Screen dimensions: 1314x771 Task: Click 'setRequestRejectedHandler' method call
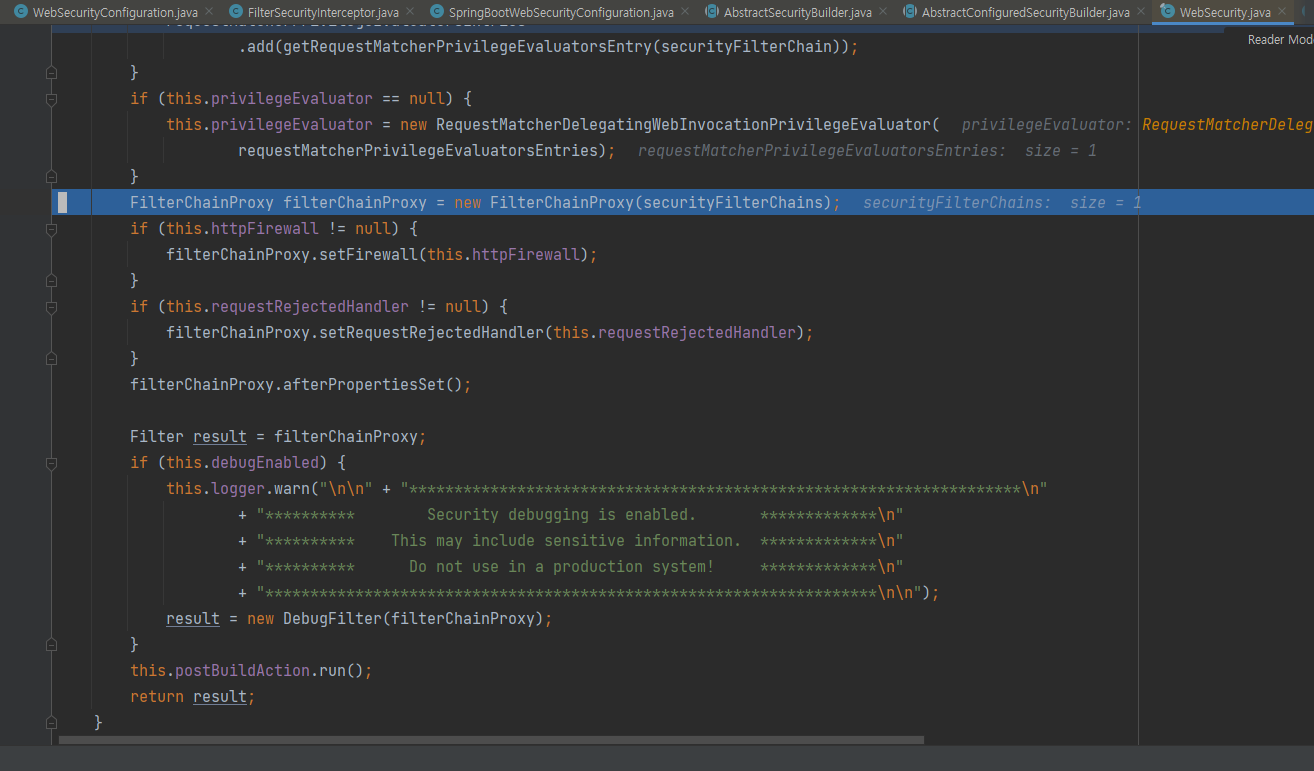(x=432, y=333)
